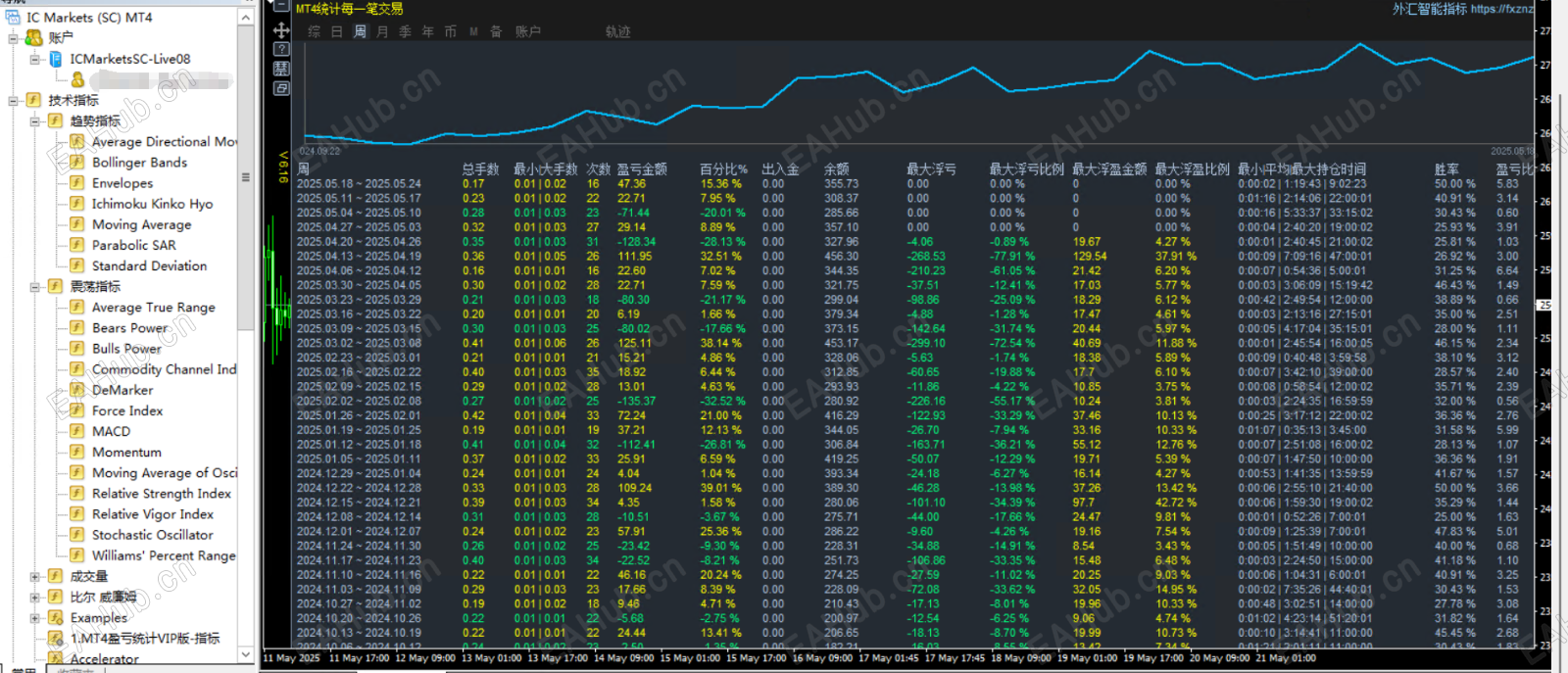Select Relative Strength Index in navigator
Screen dimensions: 1568x673
coord(161,494)
